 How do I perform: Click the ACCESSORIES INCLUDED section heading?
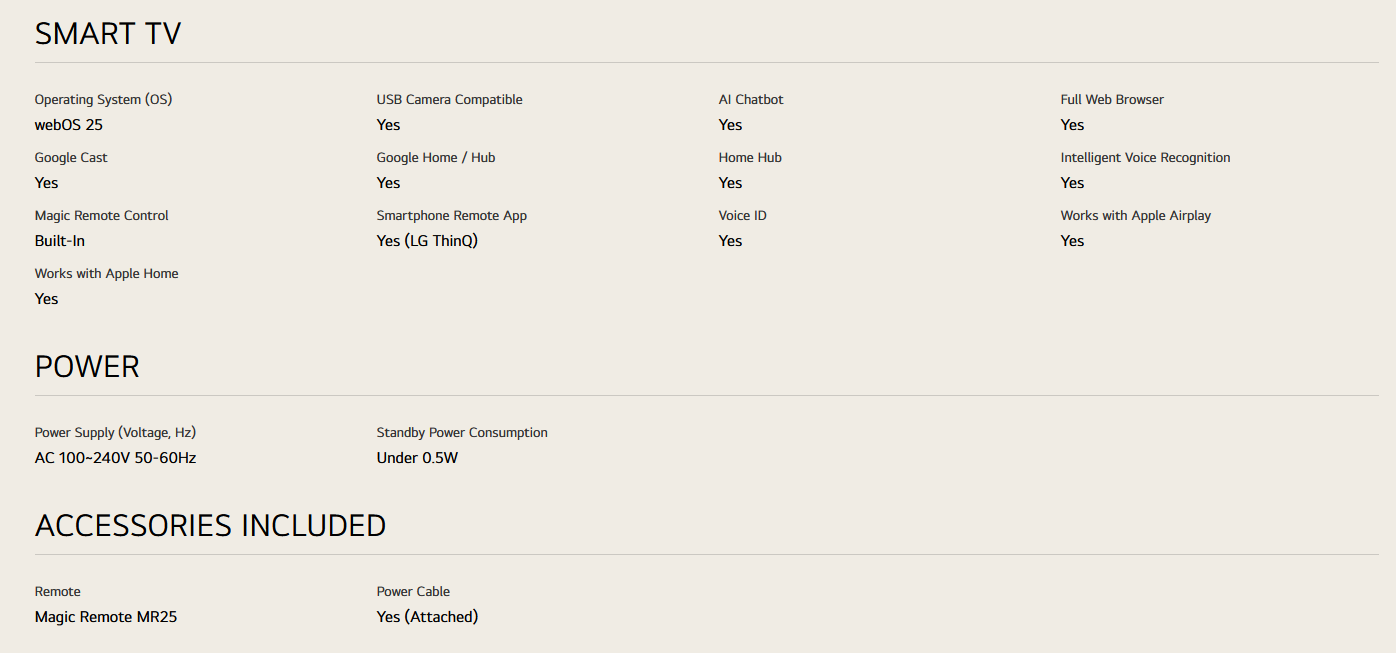tap(210, 526)
